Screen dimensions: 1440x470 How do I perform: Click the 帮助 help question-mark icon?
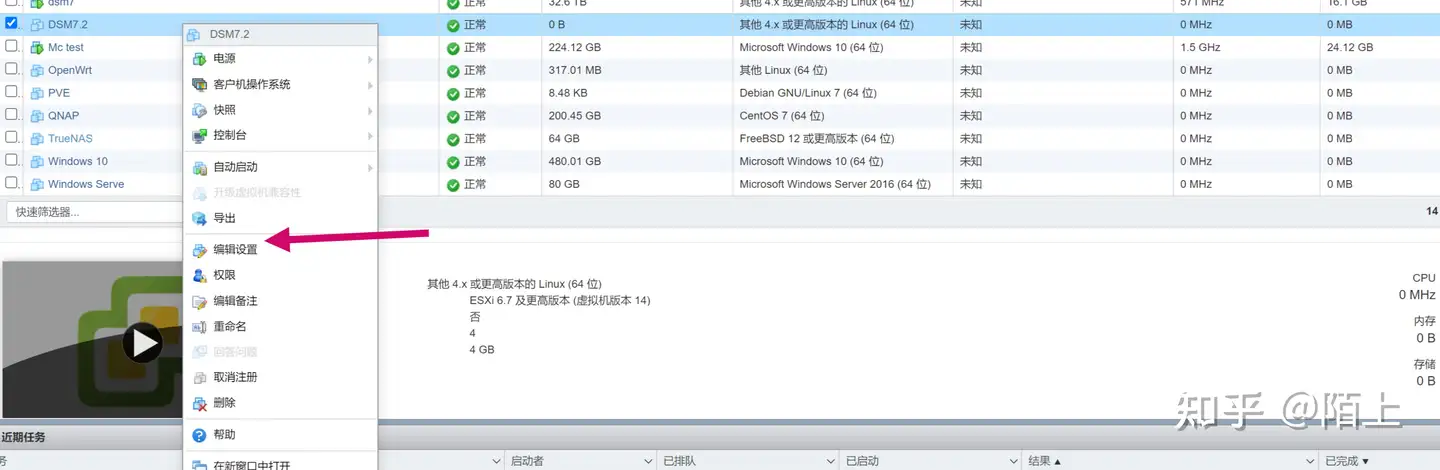pyautogui.click(x=199, y=435)
